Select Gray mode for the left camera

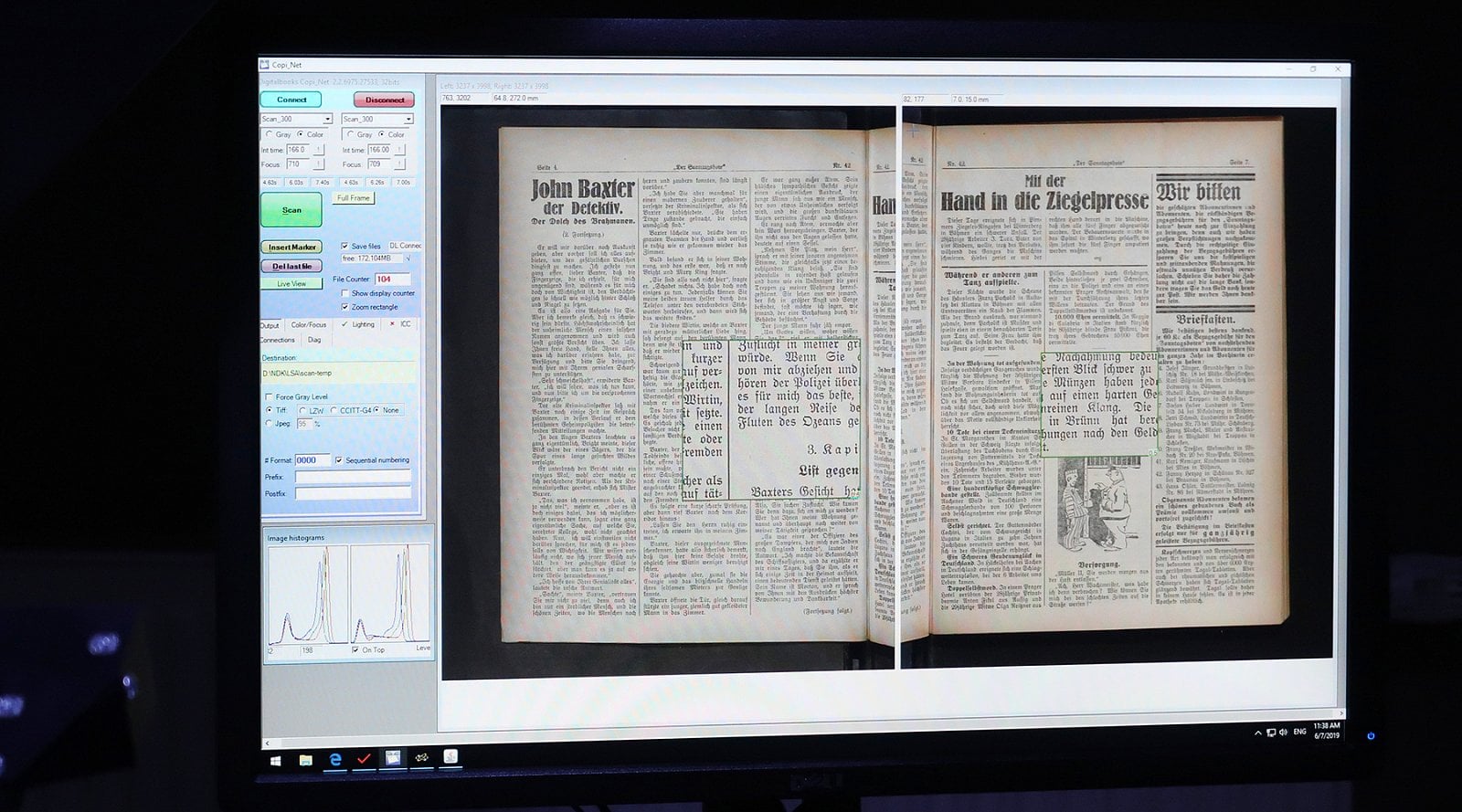[x=269, y=134]
